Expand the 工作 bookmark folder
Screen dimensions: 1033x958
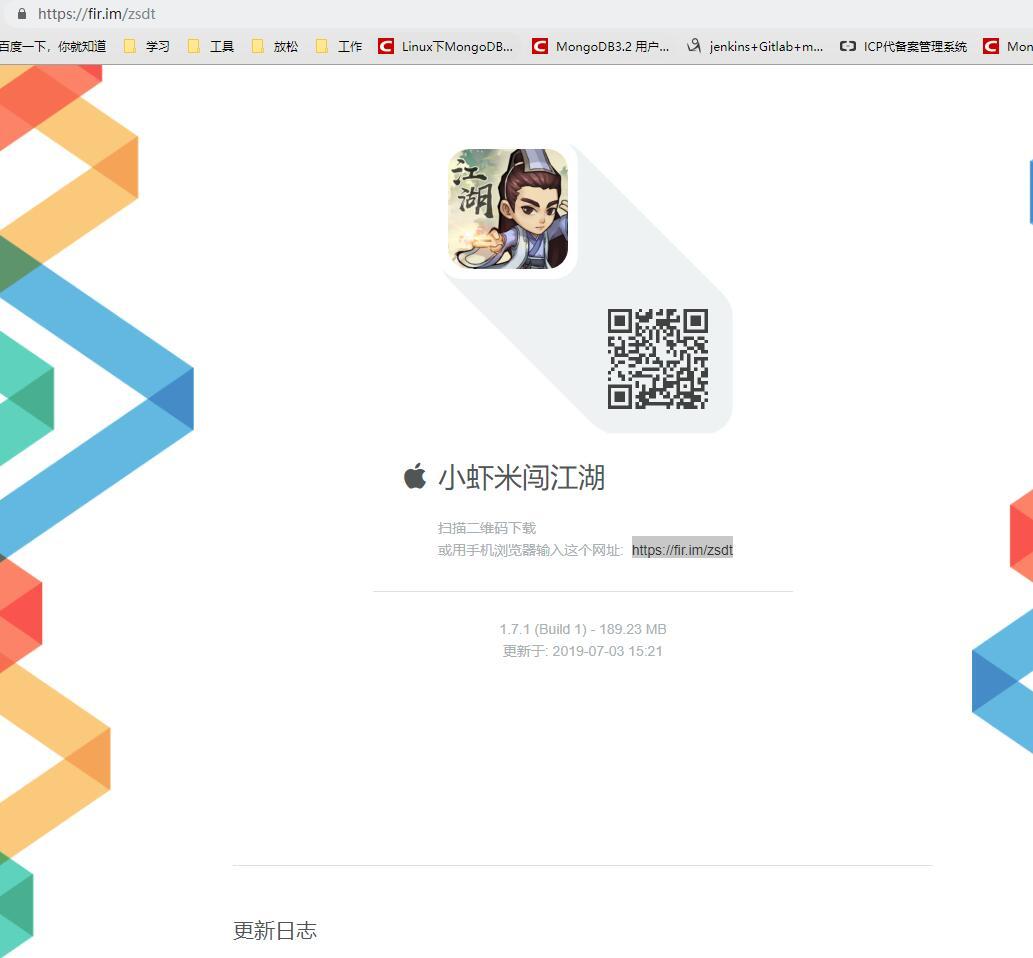[339, 46]
